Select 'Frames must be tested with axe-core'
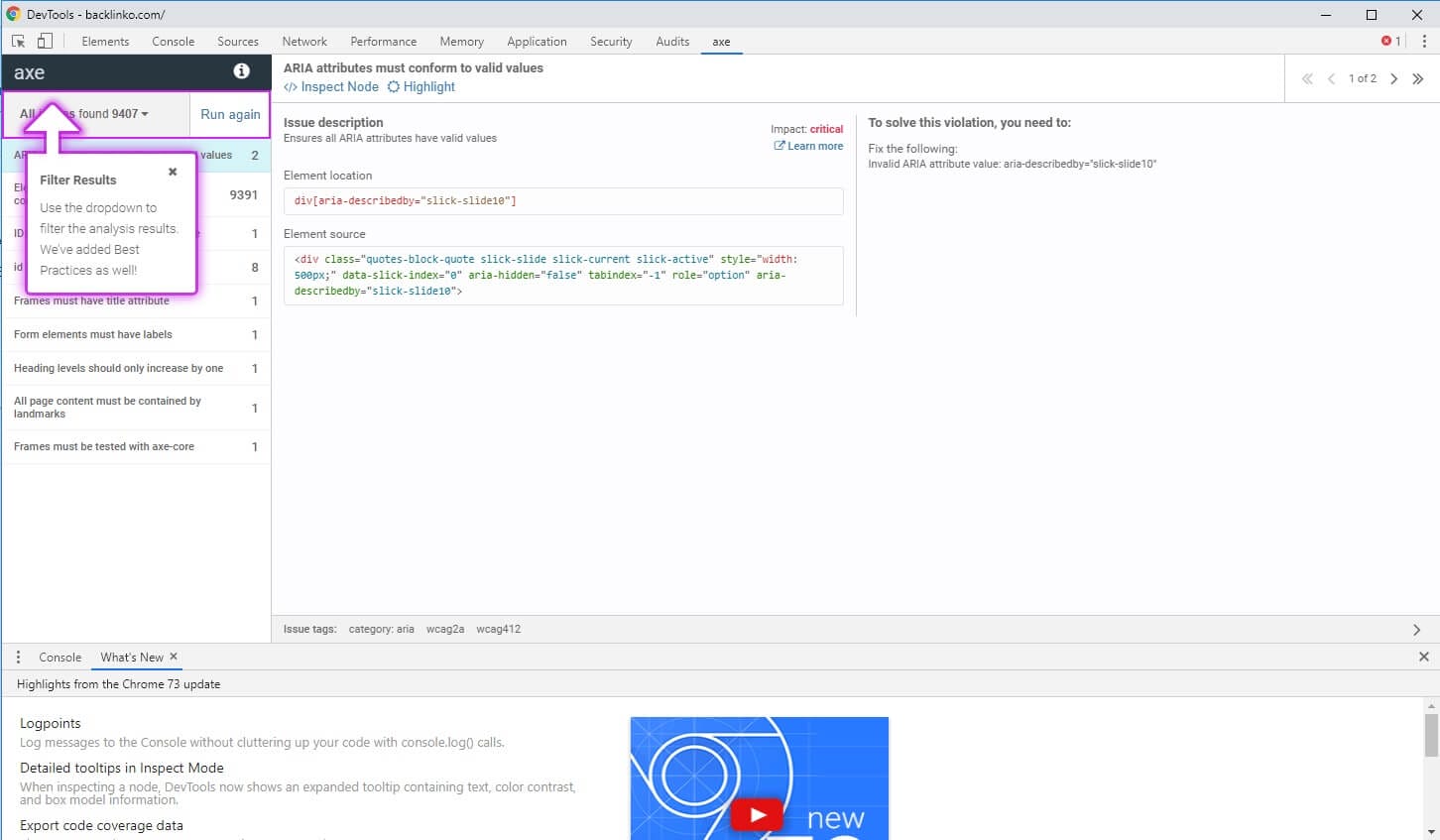Screen dimensions: 1440x840 pyautogui.click(x=136, y=447)
